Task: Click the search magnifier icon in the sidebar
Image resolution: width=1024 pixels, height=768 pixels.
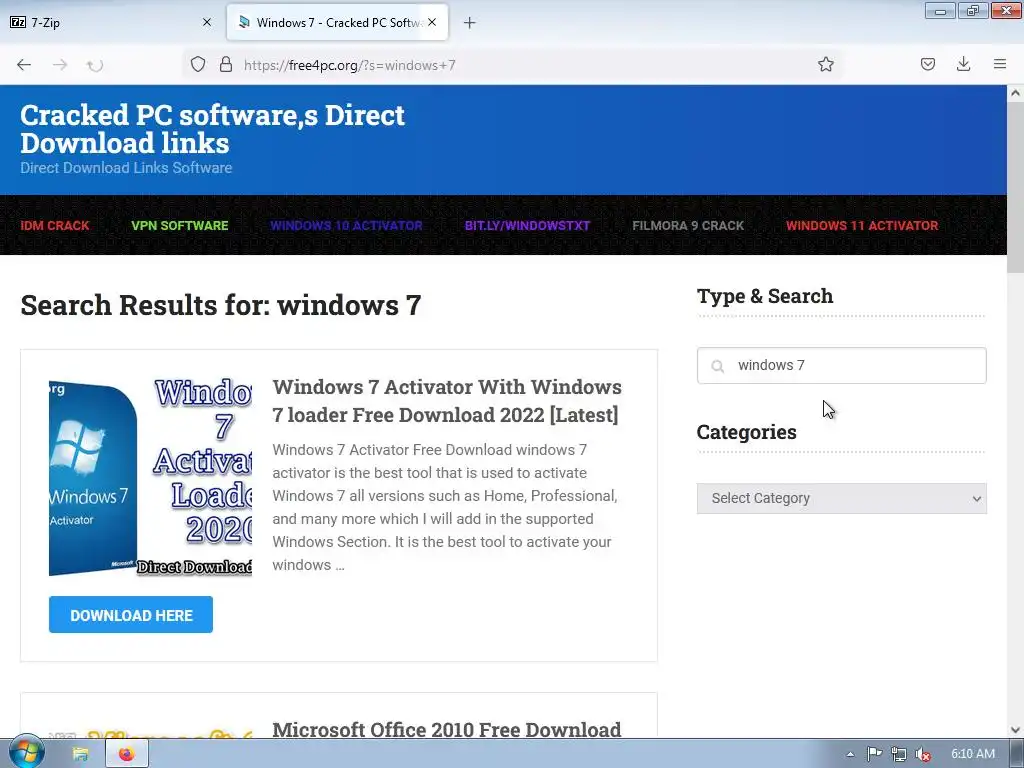Action: pos(718,366)
